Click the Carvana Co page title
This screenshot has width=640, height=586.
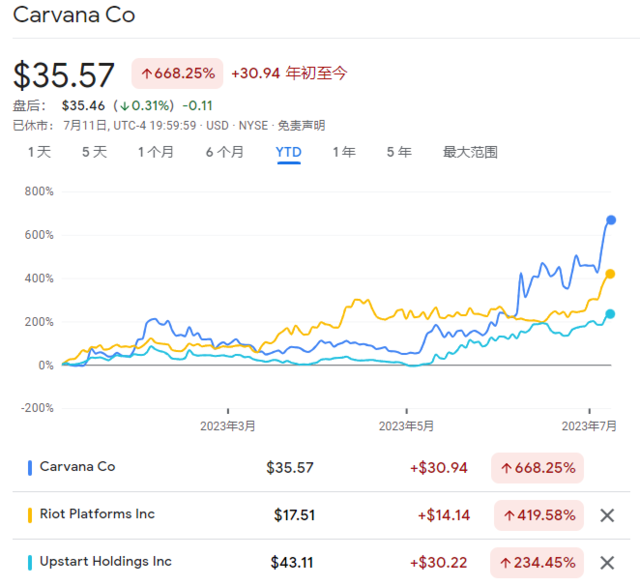pyautogui.click(x=74, y=15)
